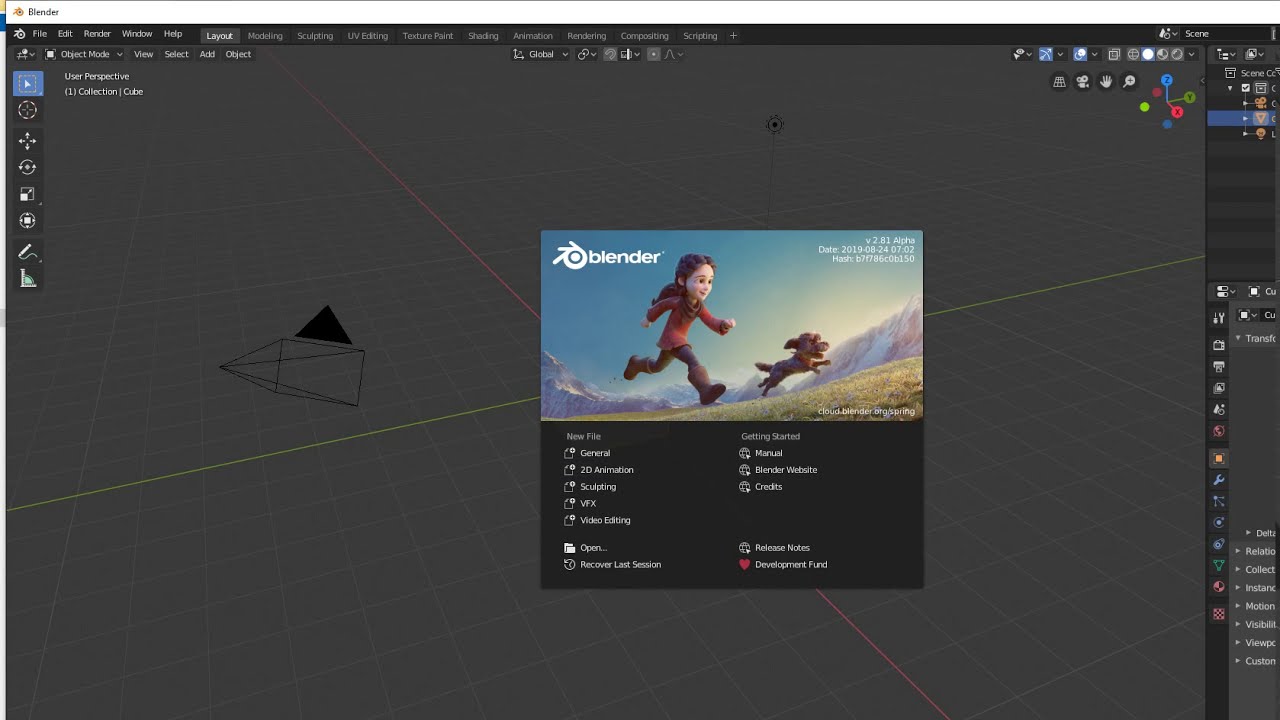The height and width of the screenshot is (720, 1280).
Task: Open Release Notes from splash screen
Action: (782, 548)
